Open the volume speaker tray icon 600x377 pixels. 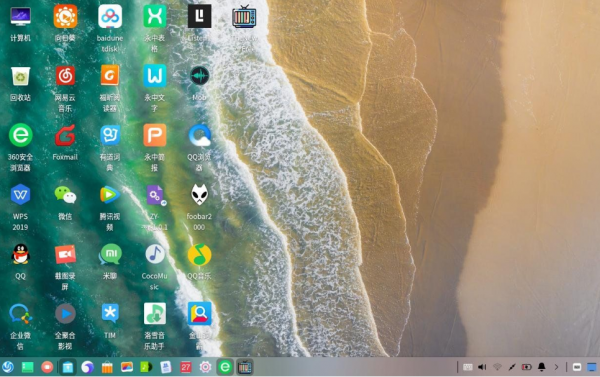click(482, 367)
